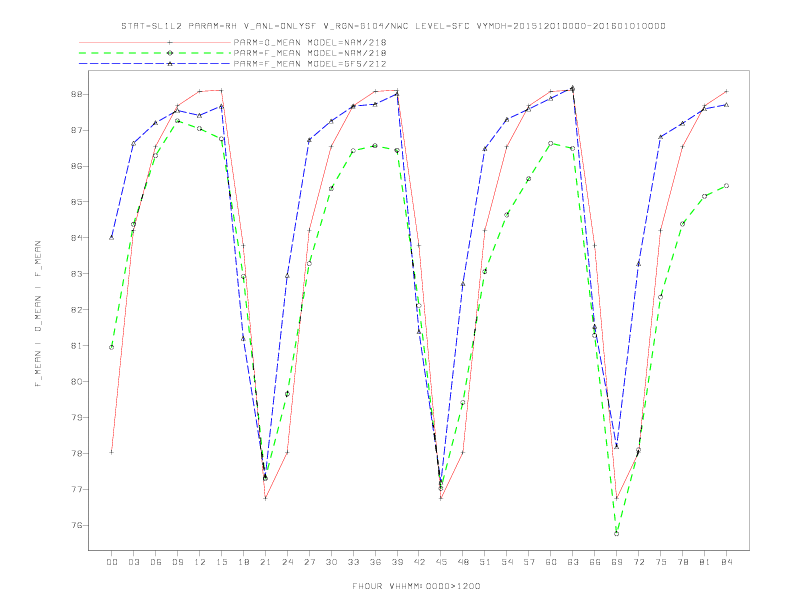The image size is (792, 612).
Task: Click the y-axis tick label 81
Action: pyautogui.click(x=75, y=346)
